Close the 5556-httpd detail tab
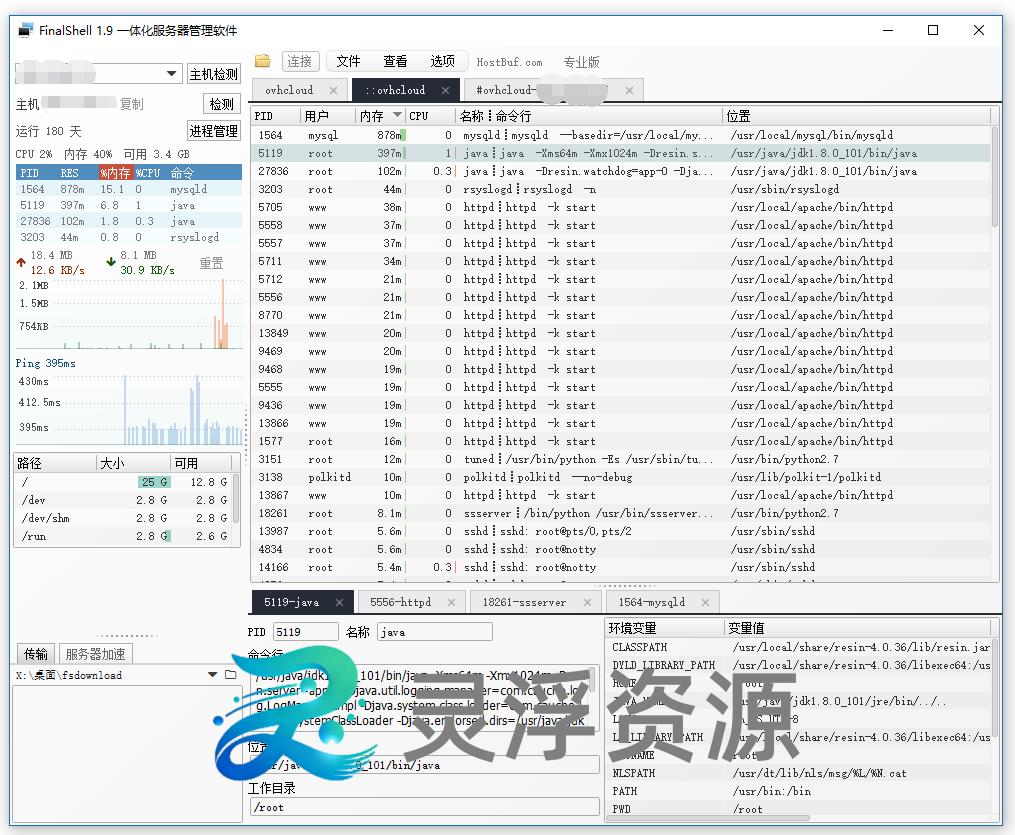The width and height of the screenshot is (1015, 835). tap(451, 602)
